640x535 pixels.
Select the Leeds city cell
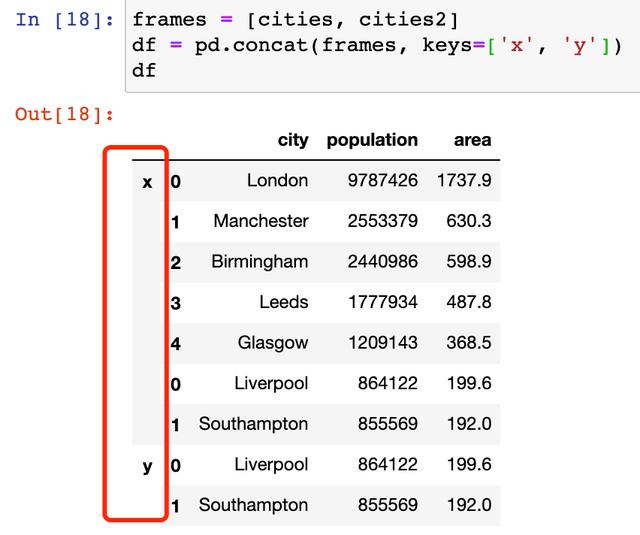[x=284, y=302]
